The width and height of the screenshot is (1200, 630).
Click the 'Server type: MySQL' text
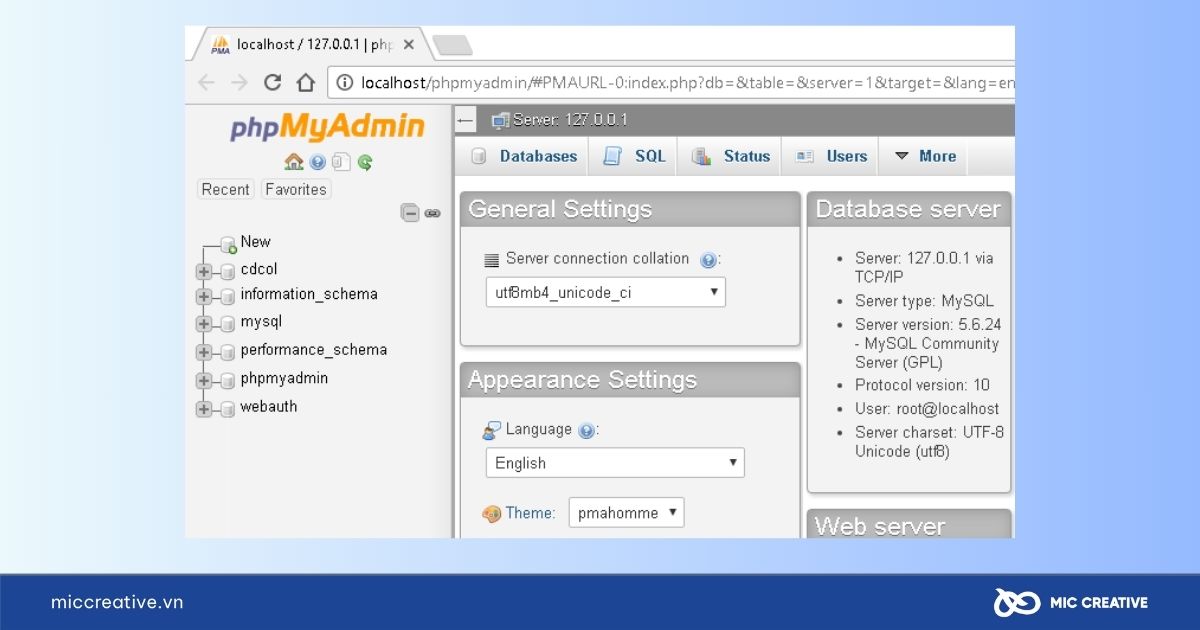pos(924,301)
